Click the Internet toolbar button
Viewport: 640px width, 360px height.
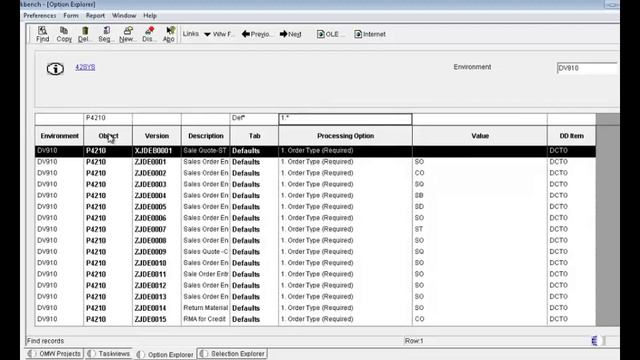(370, 34)
